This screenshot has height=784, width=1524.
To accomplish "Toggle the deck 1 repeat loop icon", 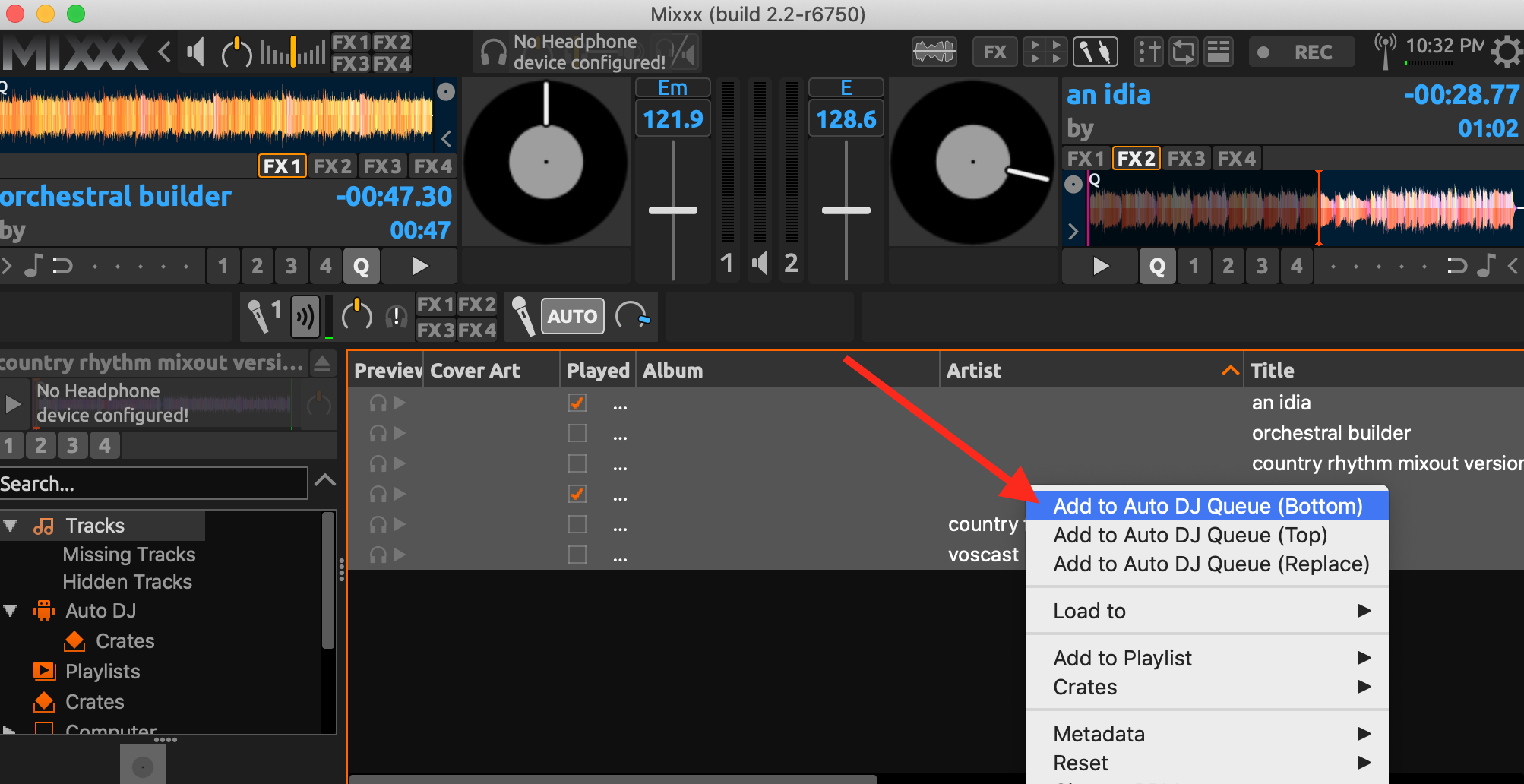I will coord(62,266).
